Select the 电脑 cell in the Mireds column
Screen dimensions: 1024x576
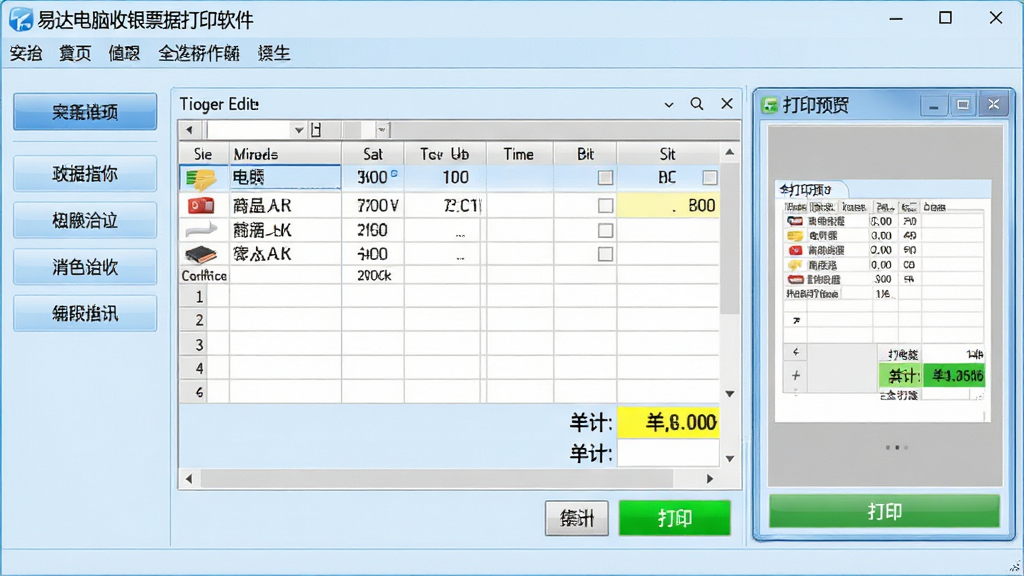(x=285, y=178)
